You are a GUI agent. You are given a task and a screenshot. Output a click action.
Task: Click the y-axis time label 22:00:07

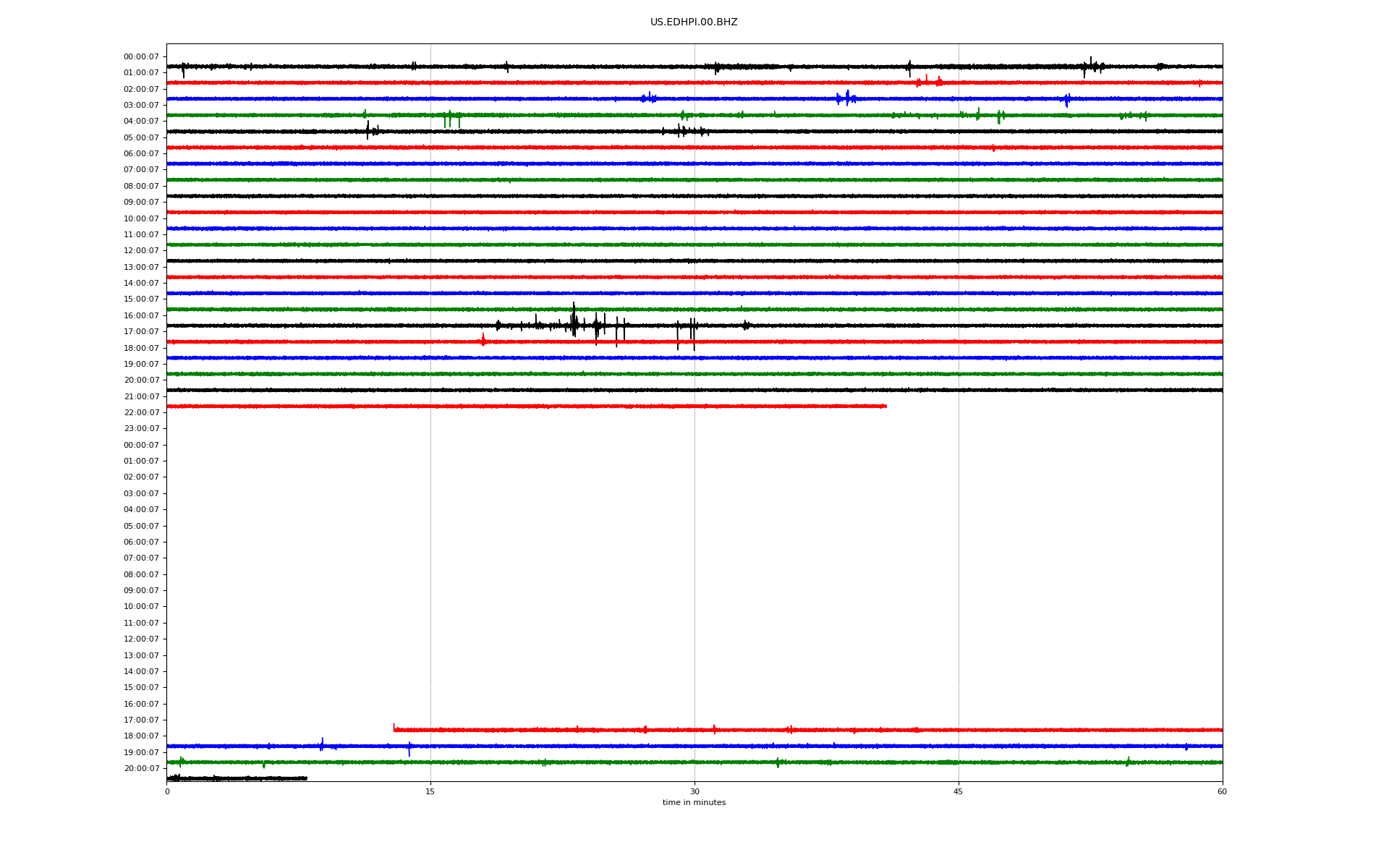click(141, 413)
